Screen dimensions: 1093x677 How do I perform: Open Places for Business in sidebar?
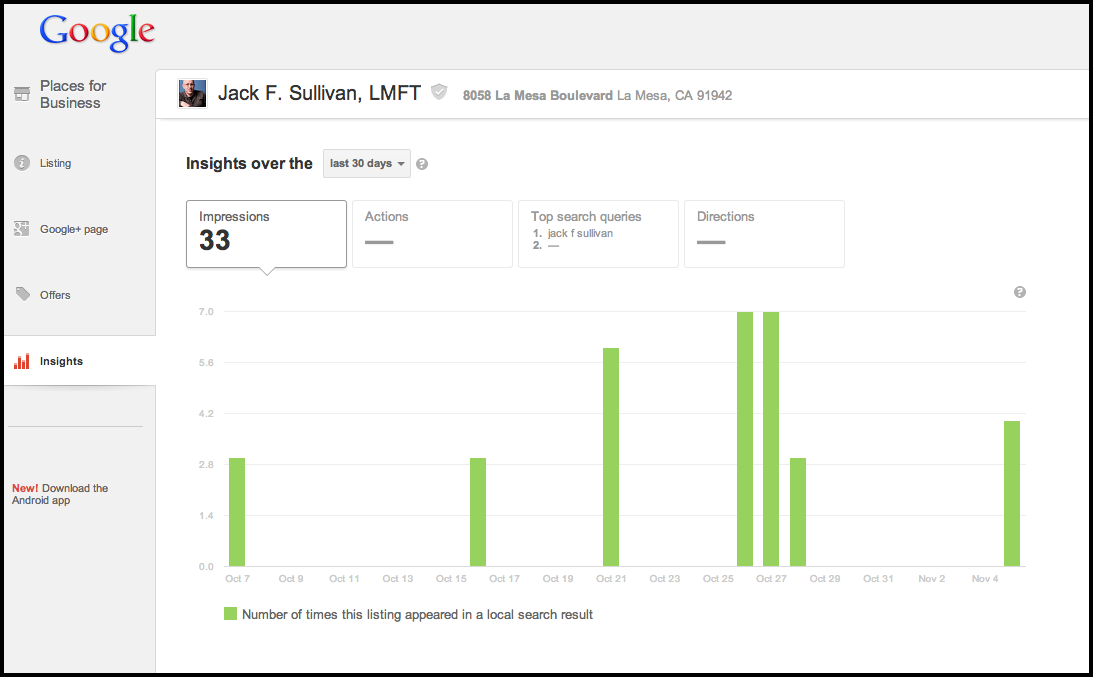pos(72,94)
